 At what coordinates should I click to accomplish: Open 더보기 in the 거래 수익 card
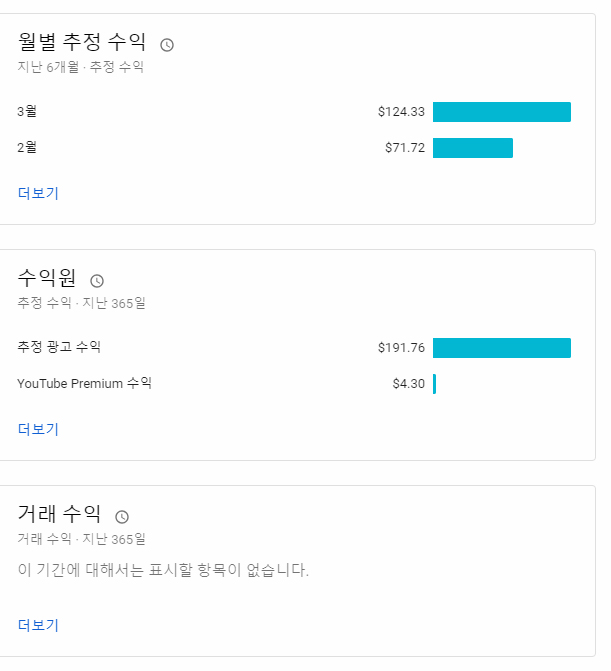tap(38, 625)
